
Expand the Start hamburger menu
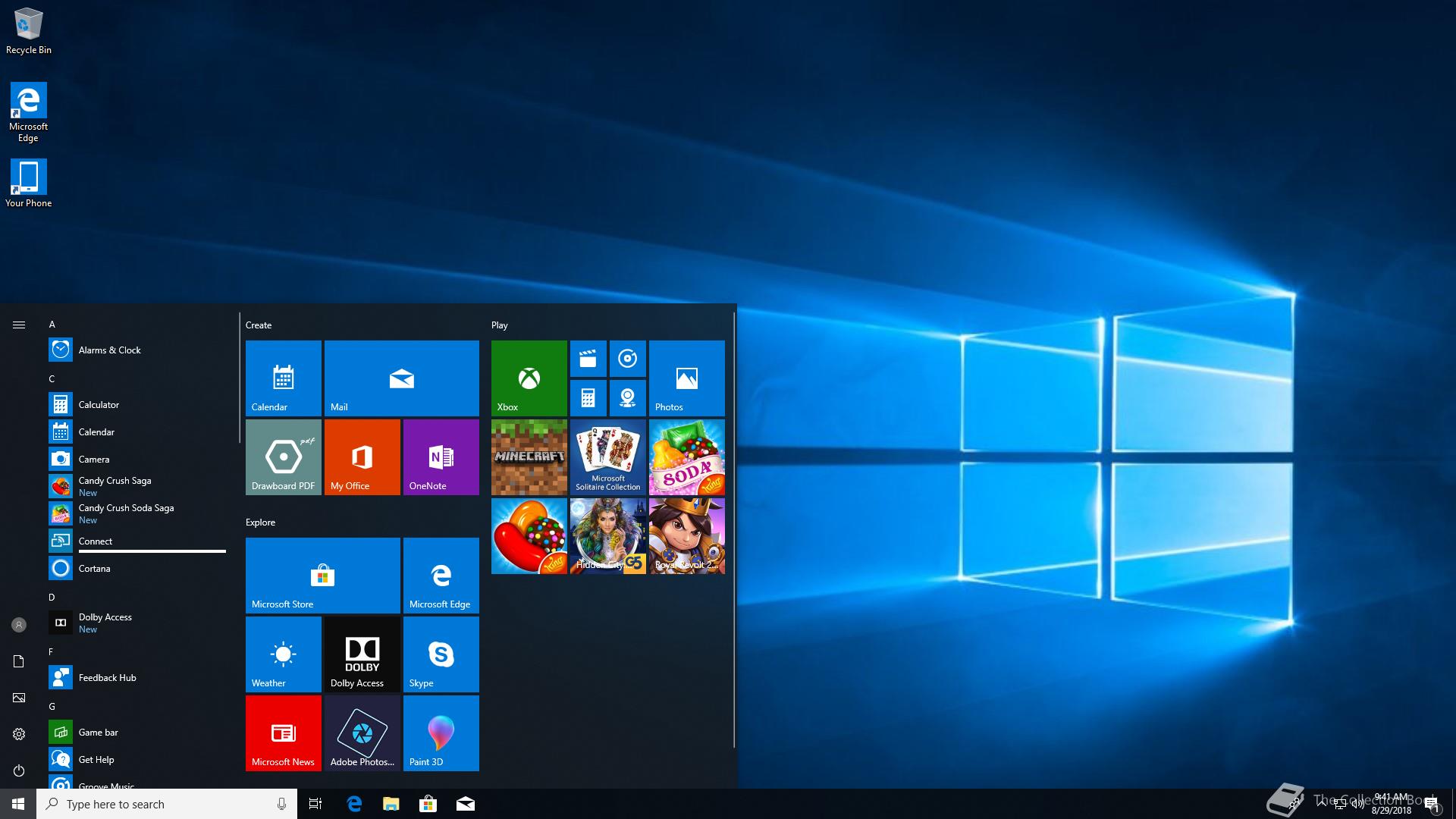[x=19, y=325]
